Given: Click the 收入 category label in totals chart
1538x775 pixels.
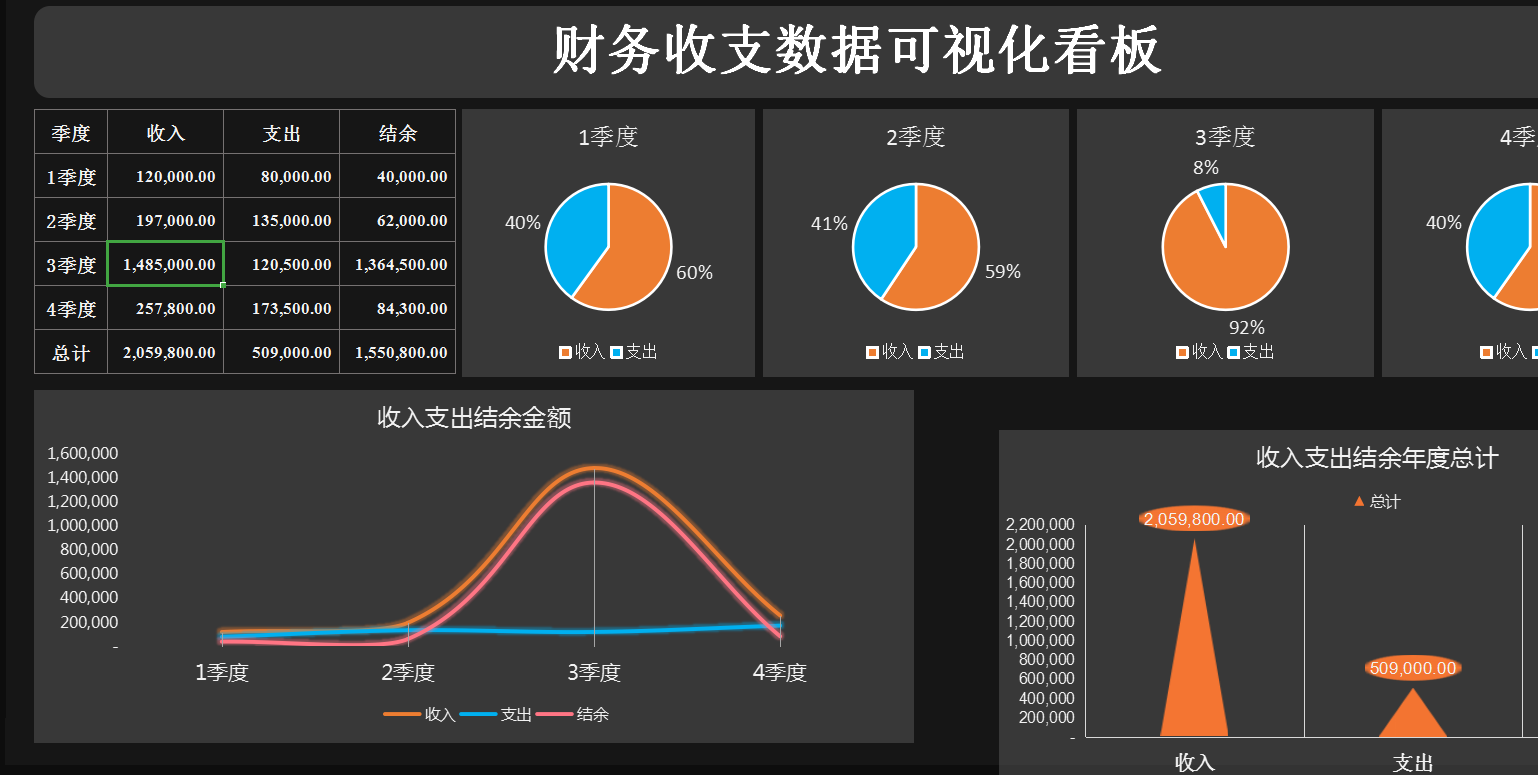Looking at the screenshot, I should click(x=1194, y=763).
